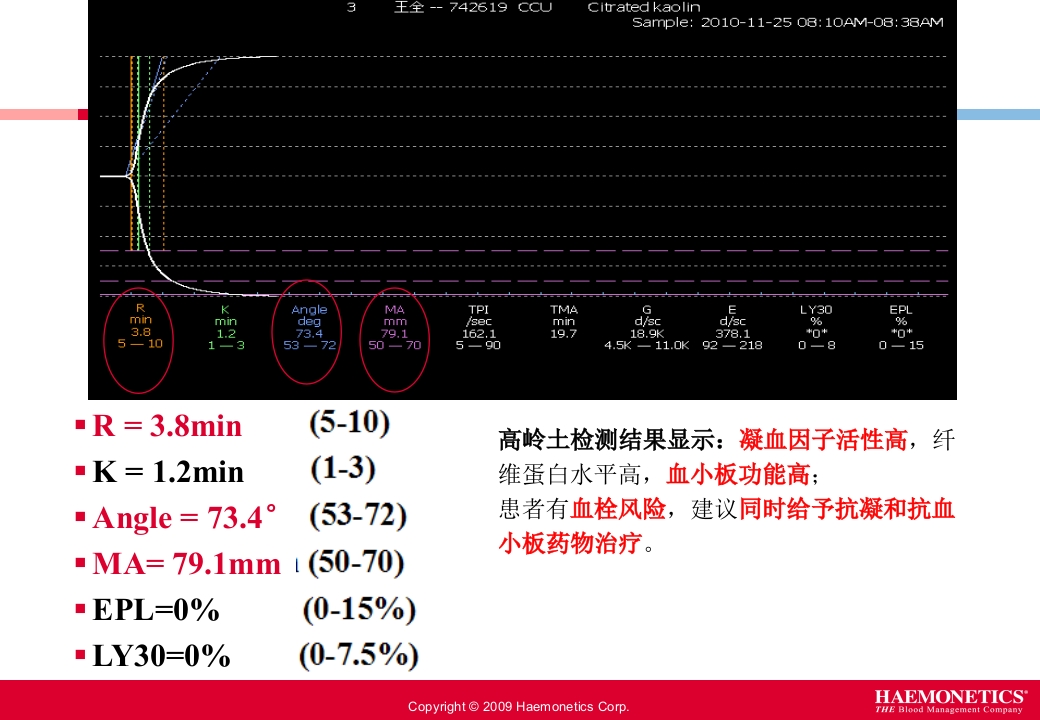The width and height of the screenshot is (1040, 720).
Task: Toggle the red bullet beside EPL=0%
Action: click(79, 609)
